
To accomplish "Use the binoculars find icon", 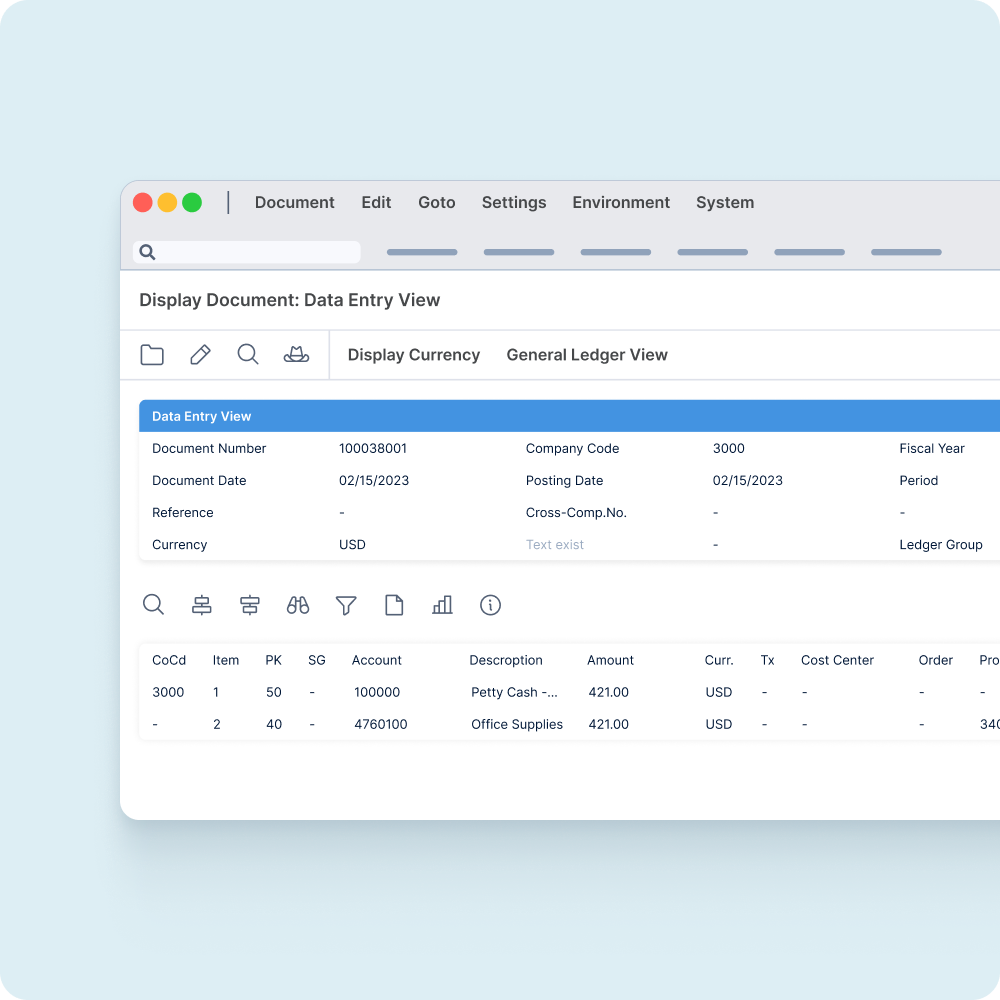I will pyautogui.click(x=298, y=604).
